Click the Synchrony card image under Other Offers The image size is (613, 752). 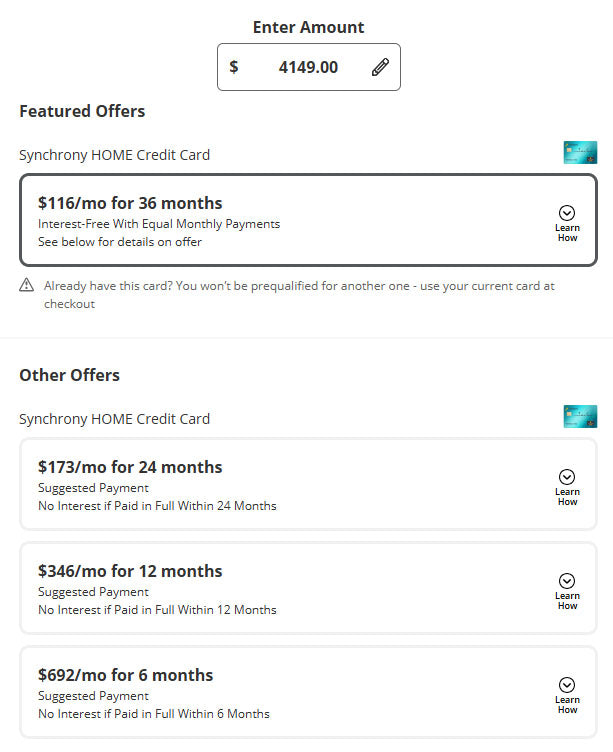click(580, 417)
